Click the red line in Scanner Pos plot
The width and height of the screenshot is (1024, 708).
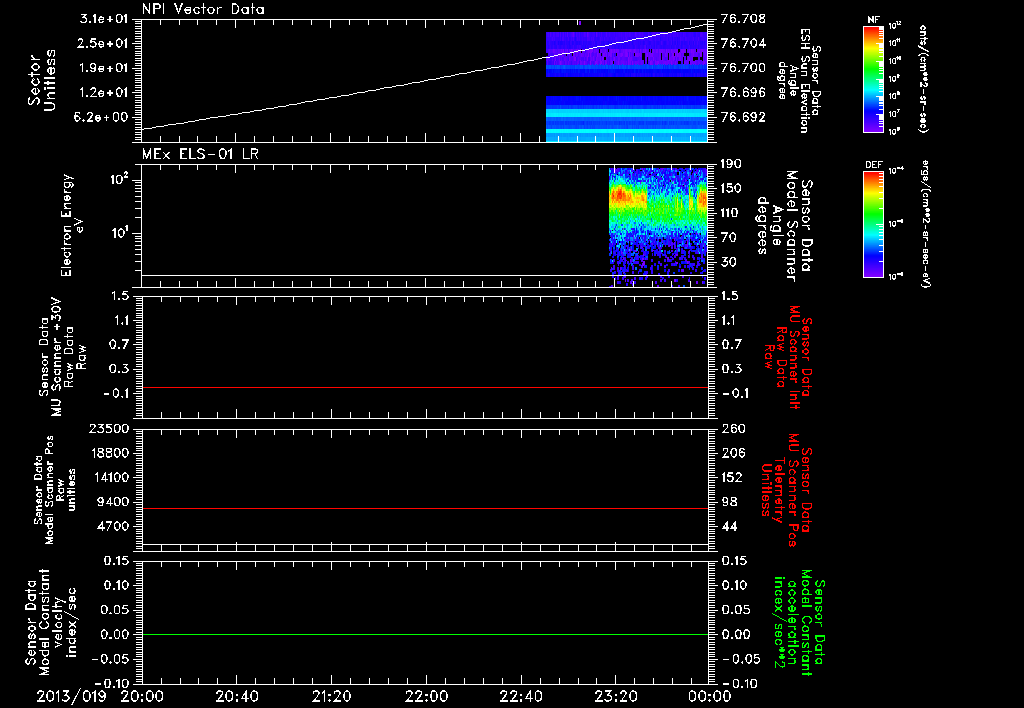coord(425,508)
